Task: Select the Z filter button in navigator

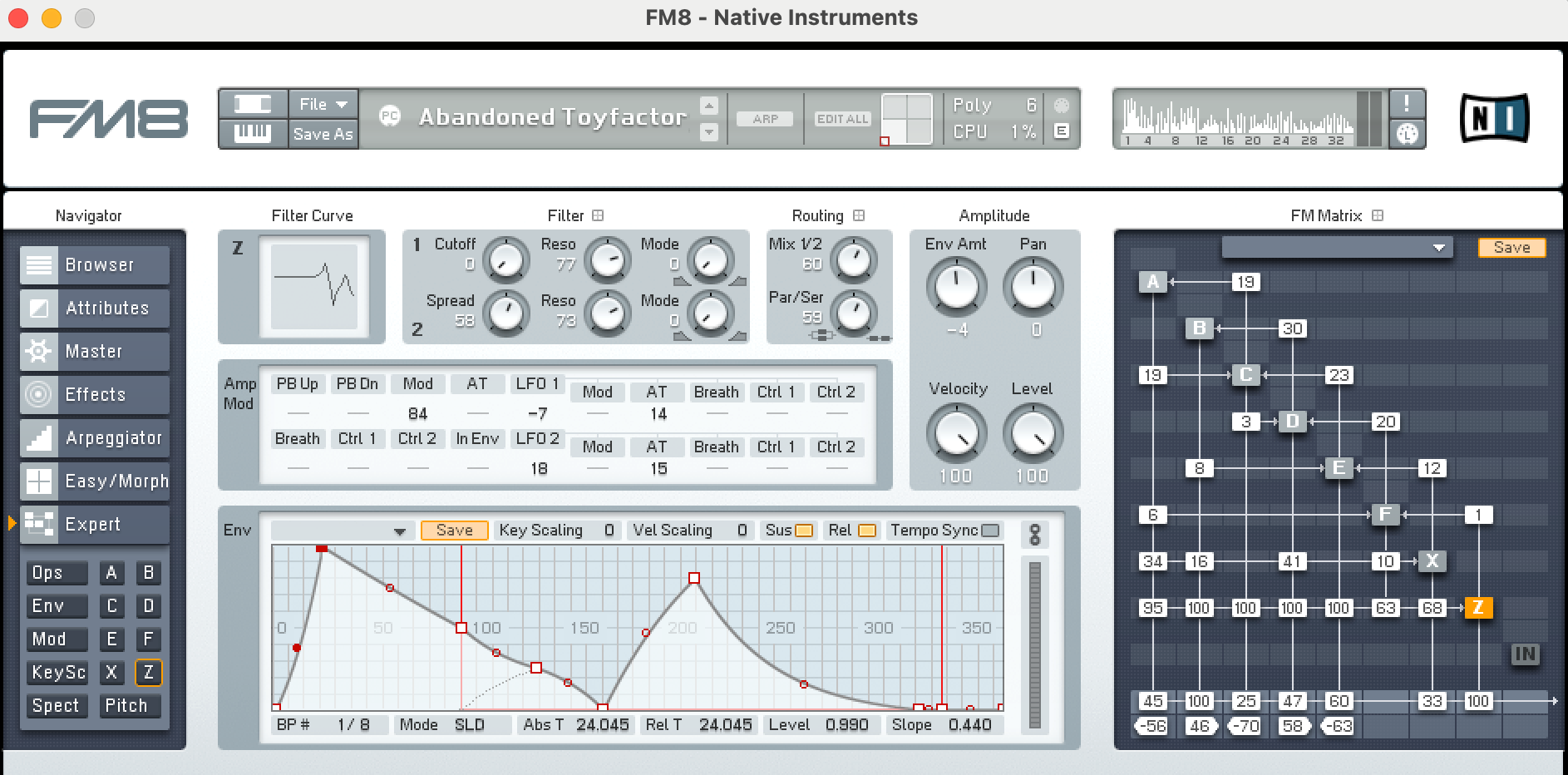Action: 148,673
